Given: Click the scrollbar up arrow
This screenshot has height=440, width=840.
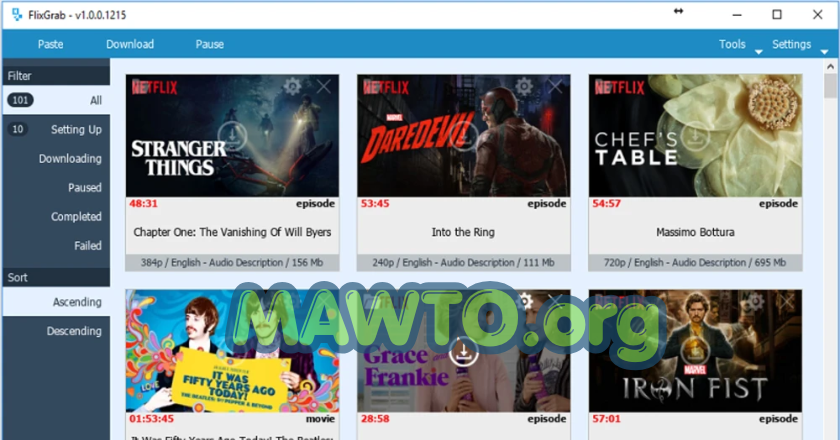Looking at the screenshot, I should coord(830,66).
